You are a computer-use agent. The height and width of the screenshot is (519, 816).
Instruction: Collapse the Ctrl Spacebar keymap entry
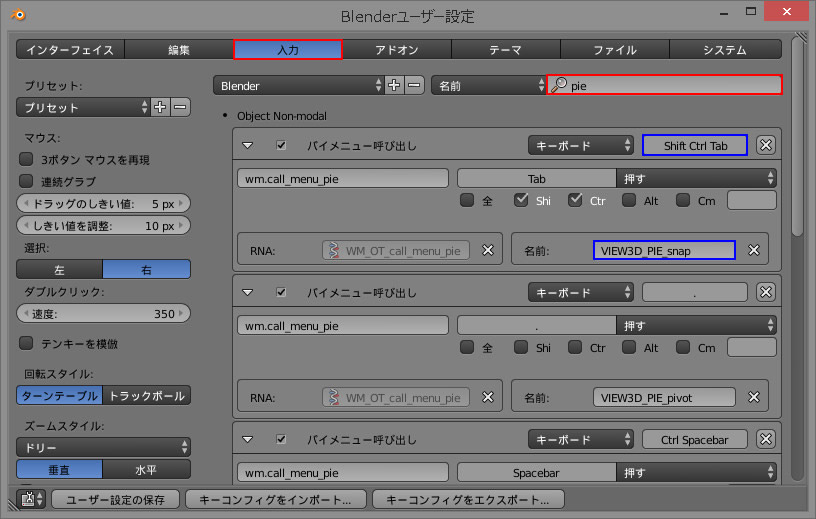[x=248, y=439]
